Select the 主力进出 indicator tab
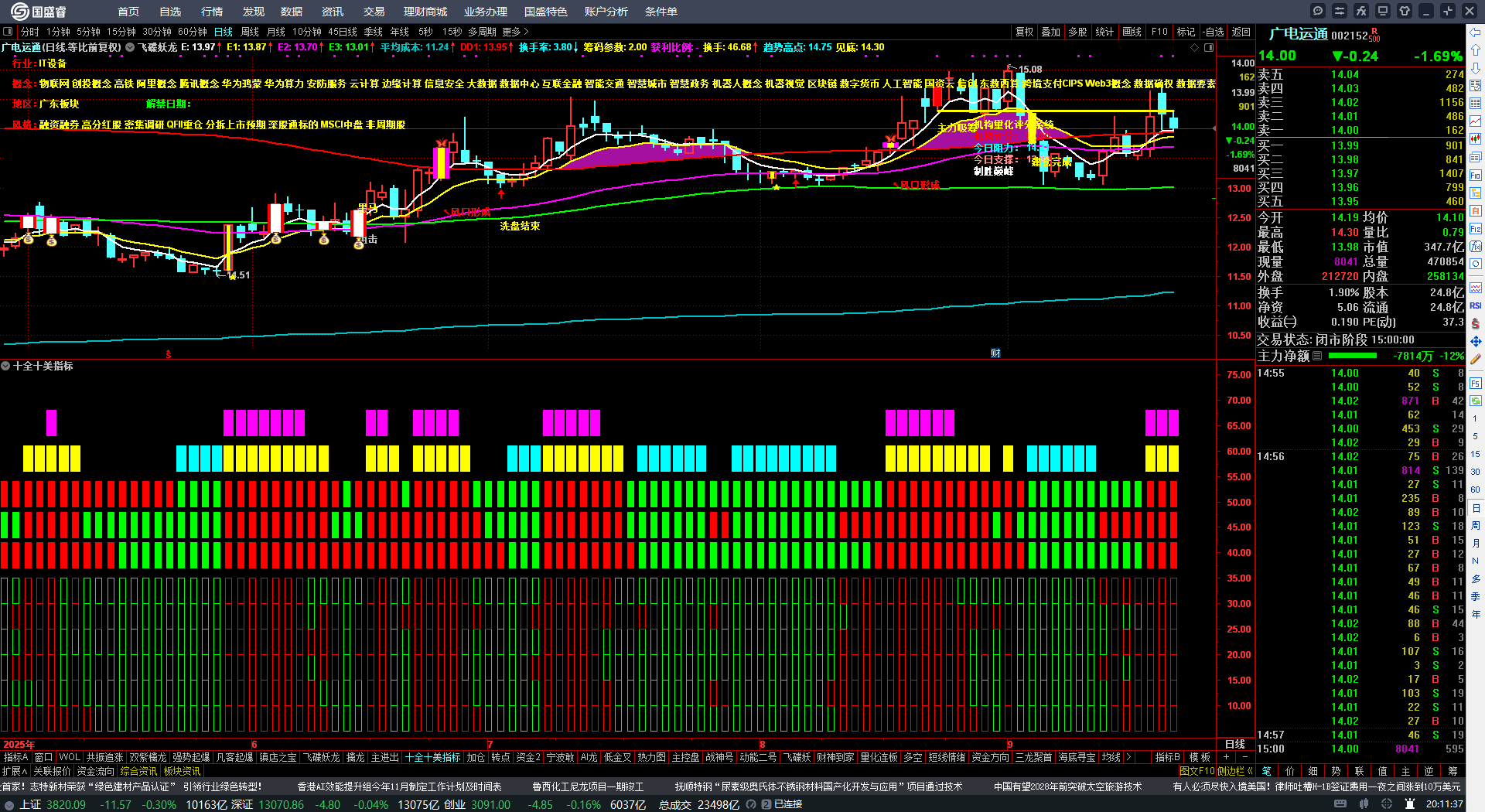 coord(385,757)
